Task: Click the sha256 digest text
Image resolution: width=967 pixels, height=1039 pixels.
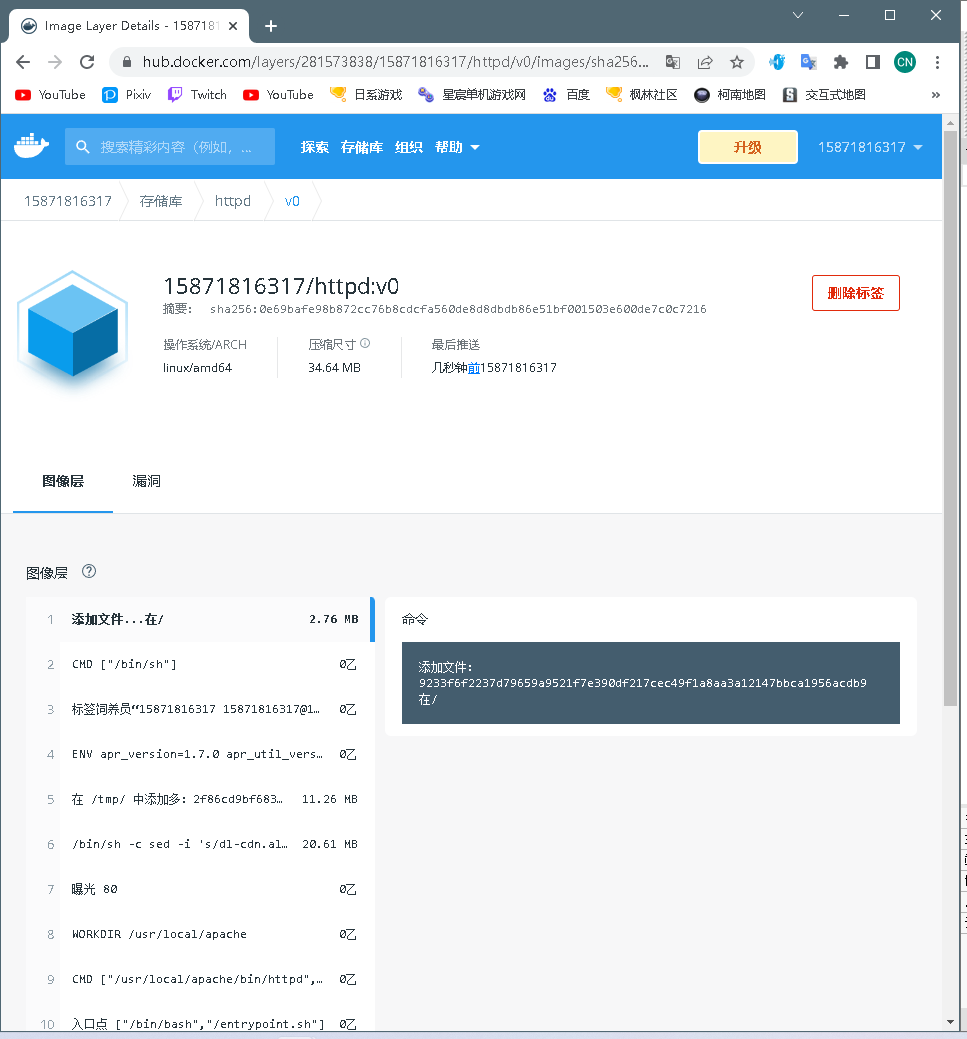Action: click(x=458, y=309)
